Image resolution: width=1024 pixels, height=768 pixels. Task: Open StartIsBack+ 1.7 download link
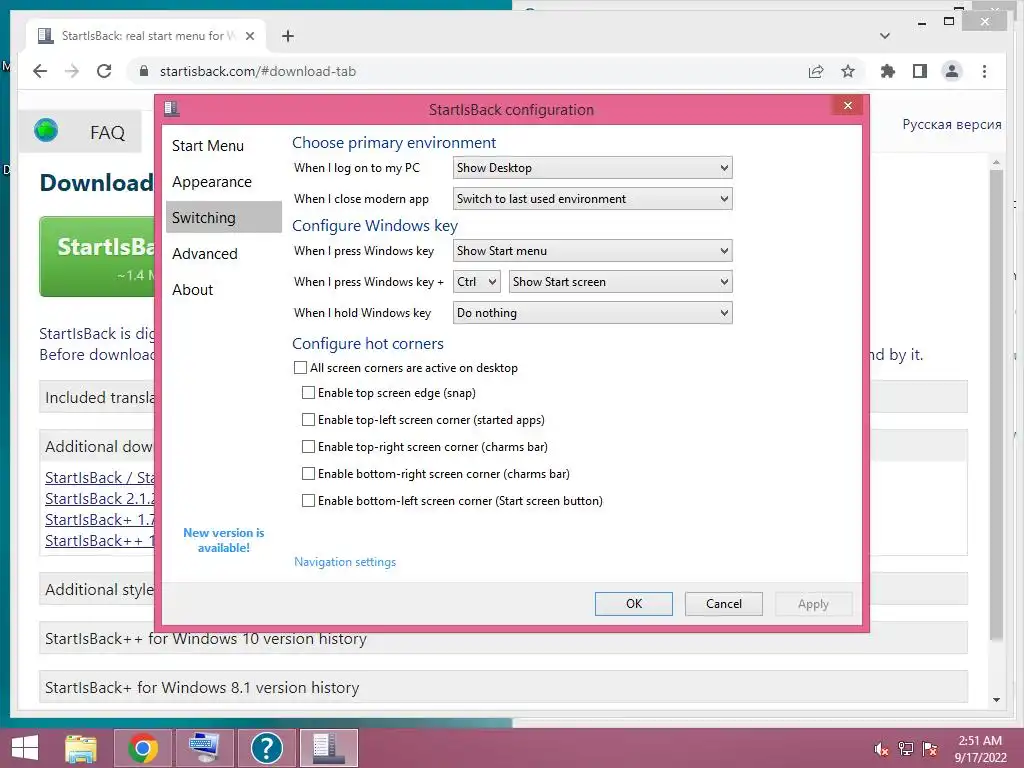click(100, 519)
